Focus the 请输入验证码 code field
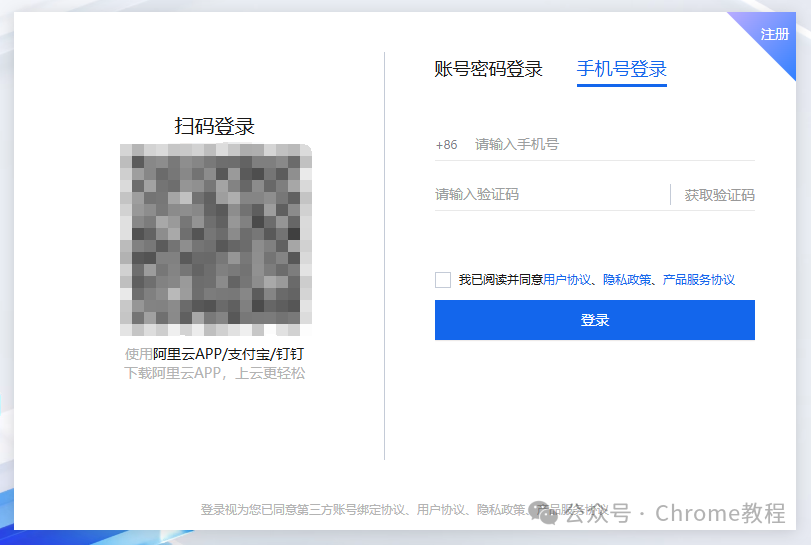This screenshot has height=545, width=811. click(550, 194)
